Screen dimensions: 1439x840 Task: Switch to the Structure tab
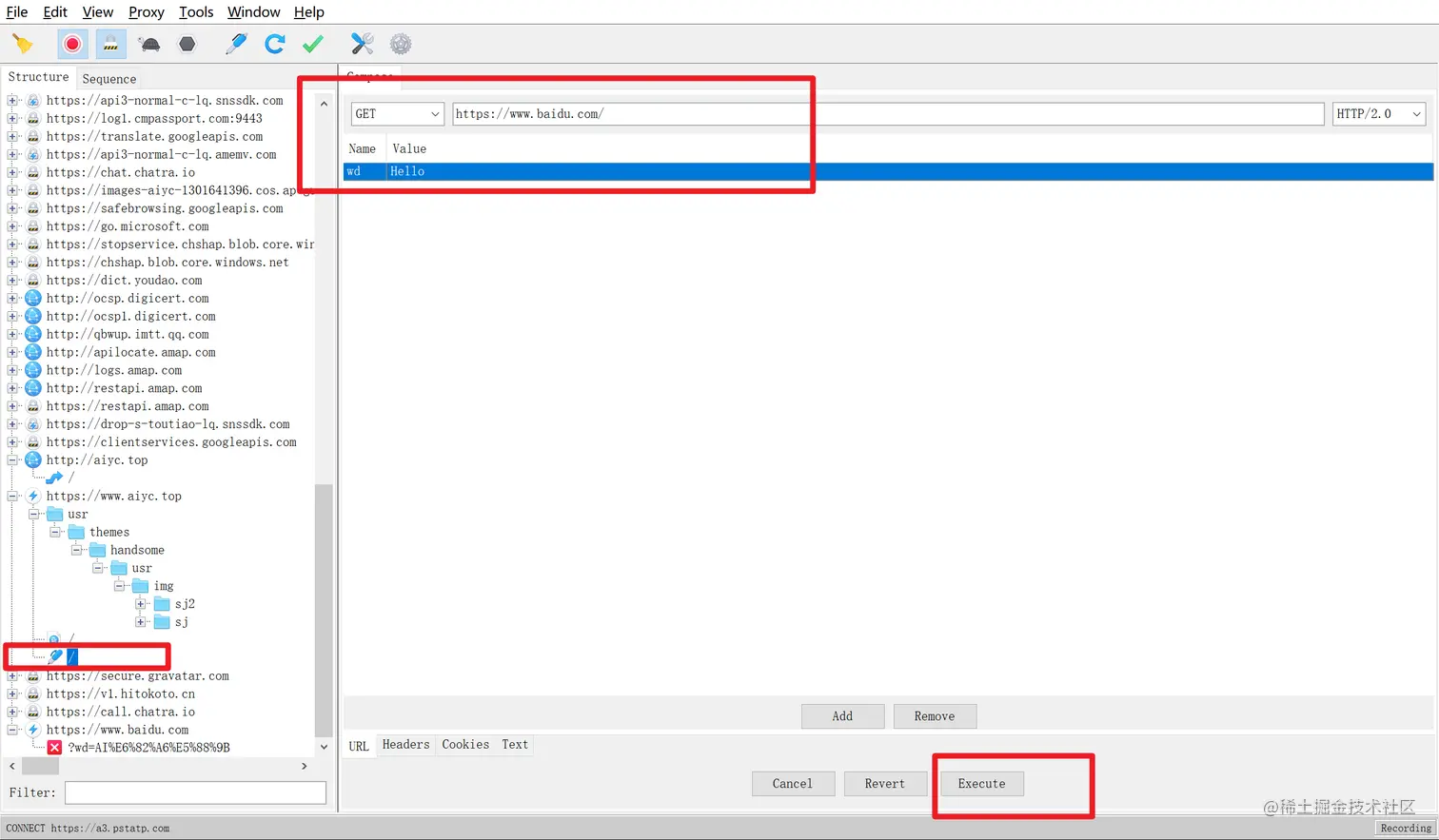tap(38, 77)
